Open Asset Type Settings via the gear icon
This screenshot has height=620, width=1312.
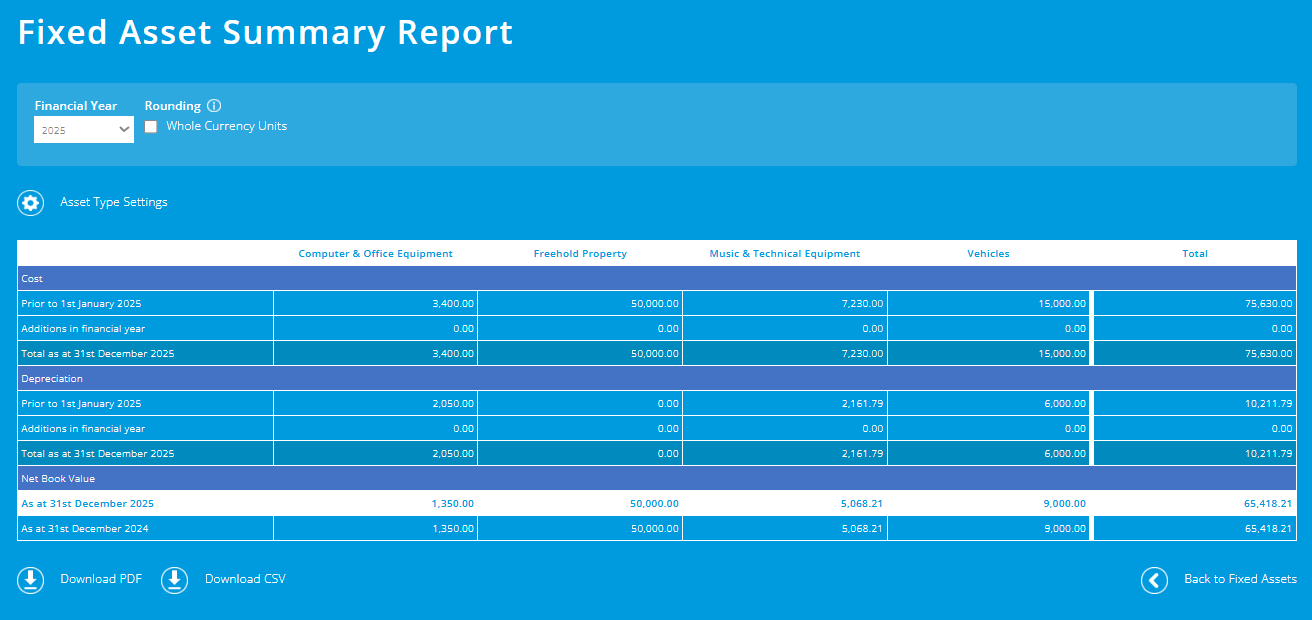pyautogui.click(x=30, y=203)
